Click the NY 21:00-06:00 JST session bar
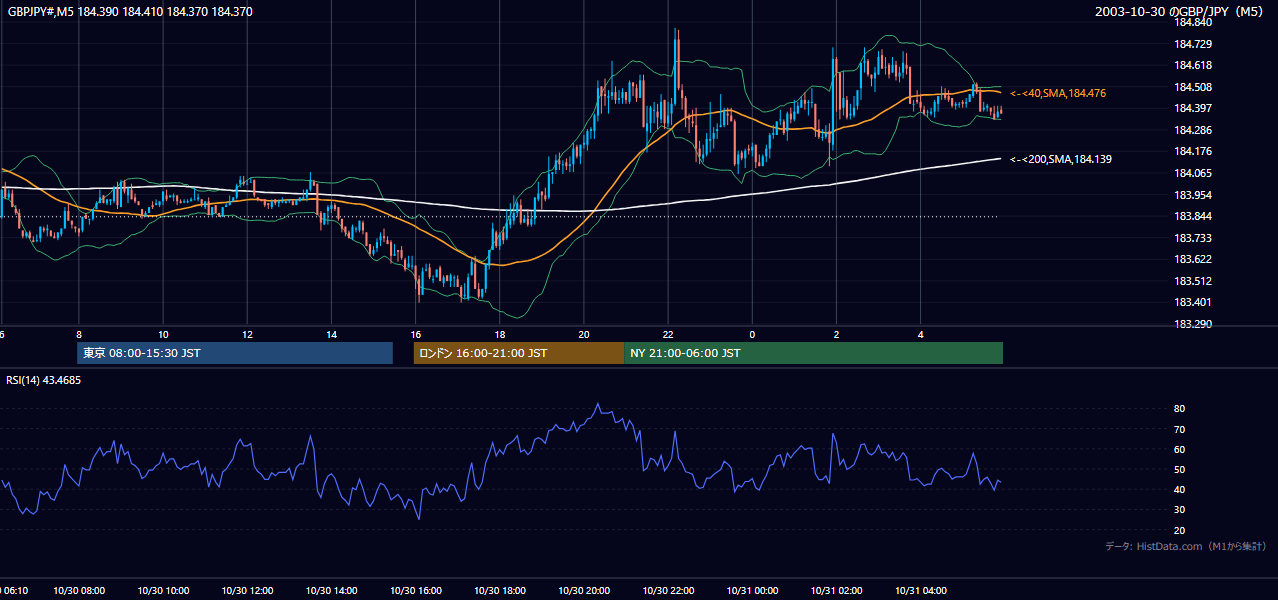 [813, 353]
